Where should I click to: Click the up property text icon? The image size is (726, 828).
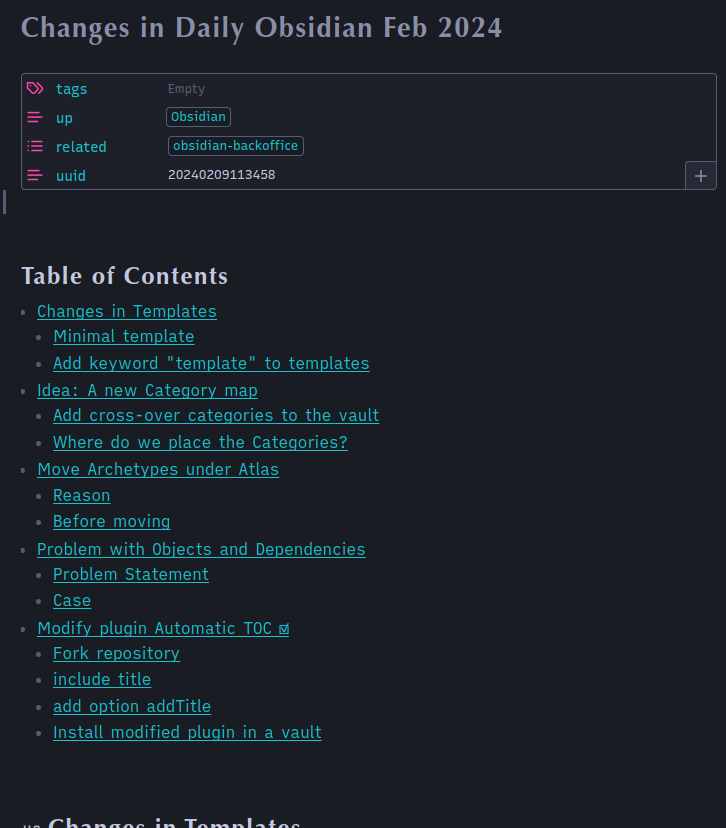(x=35, y=117)
